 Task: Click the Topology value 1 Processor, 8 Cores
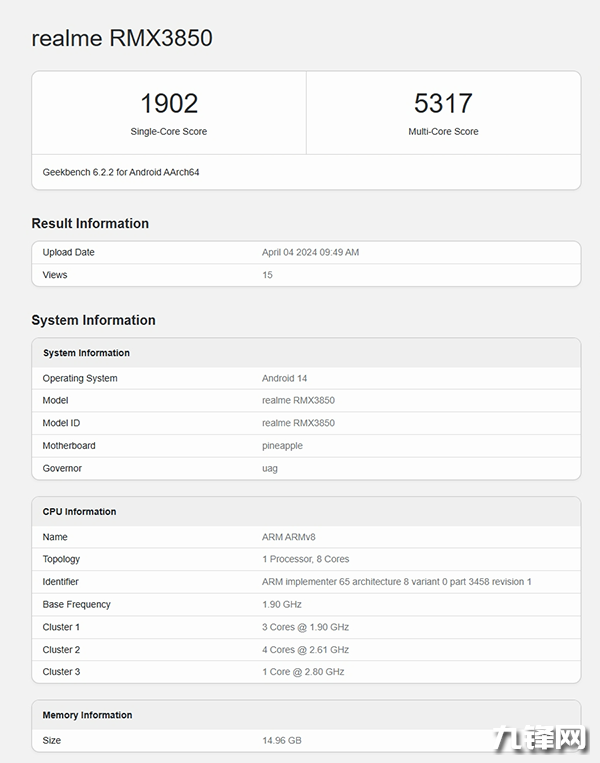[305, 559]
